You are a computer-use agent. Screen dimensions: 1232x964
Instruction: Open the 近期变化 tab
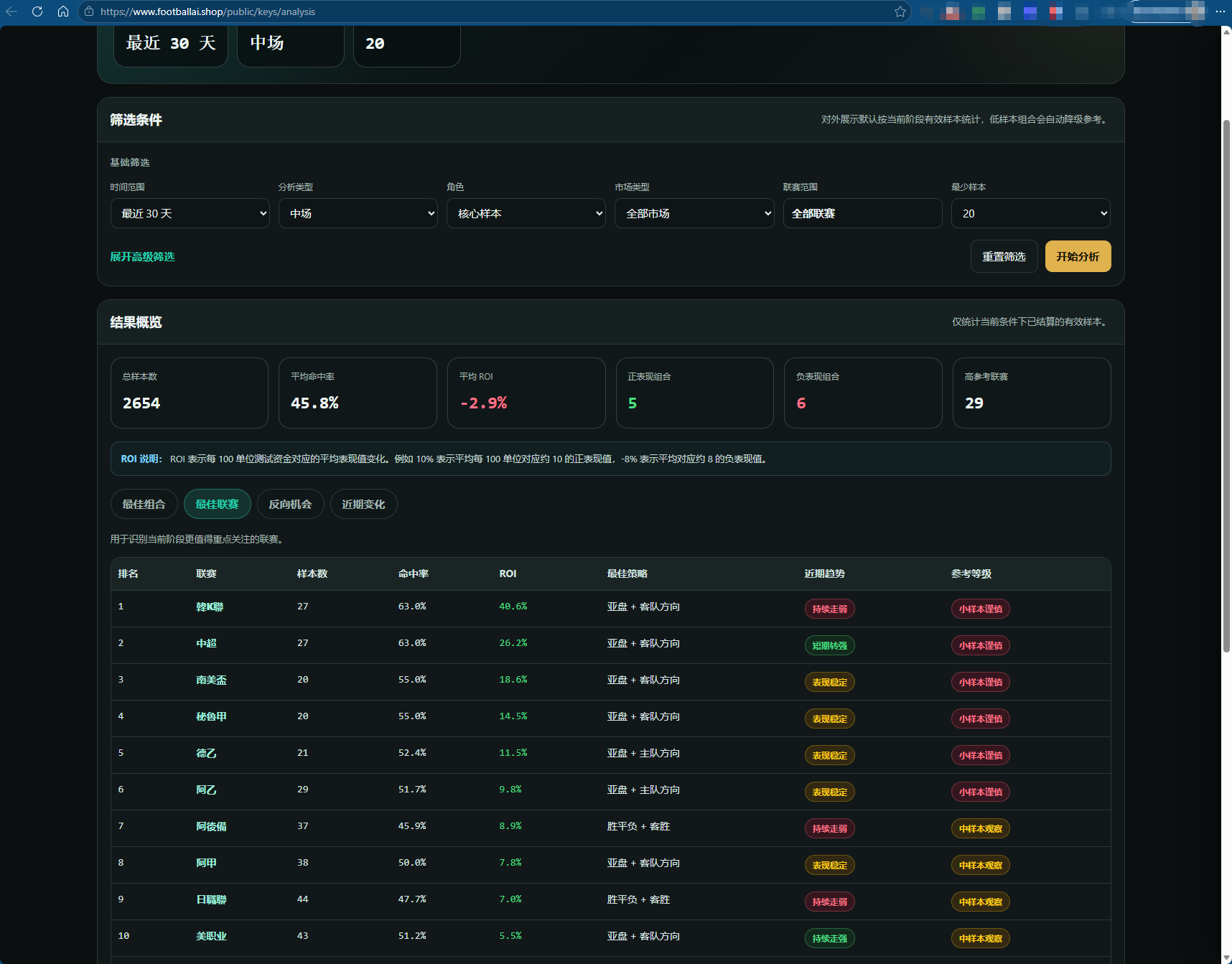(363, 504)
